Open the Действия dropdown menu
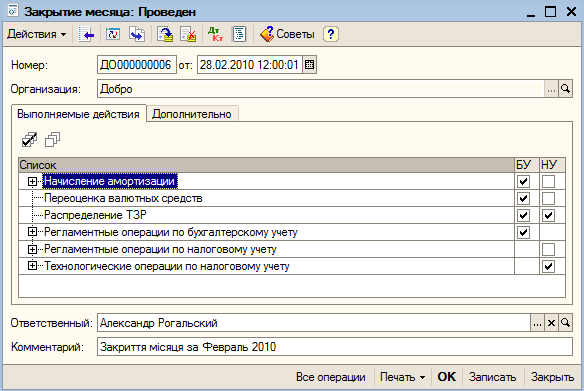584x391 pixels. click(37, 34)
